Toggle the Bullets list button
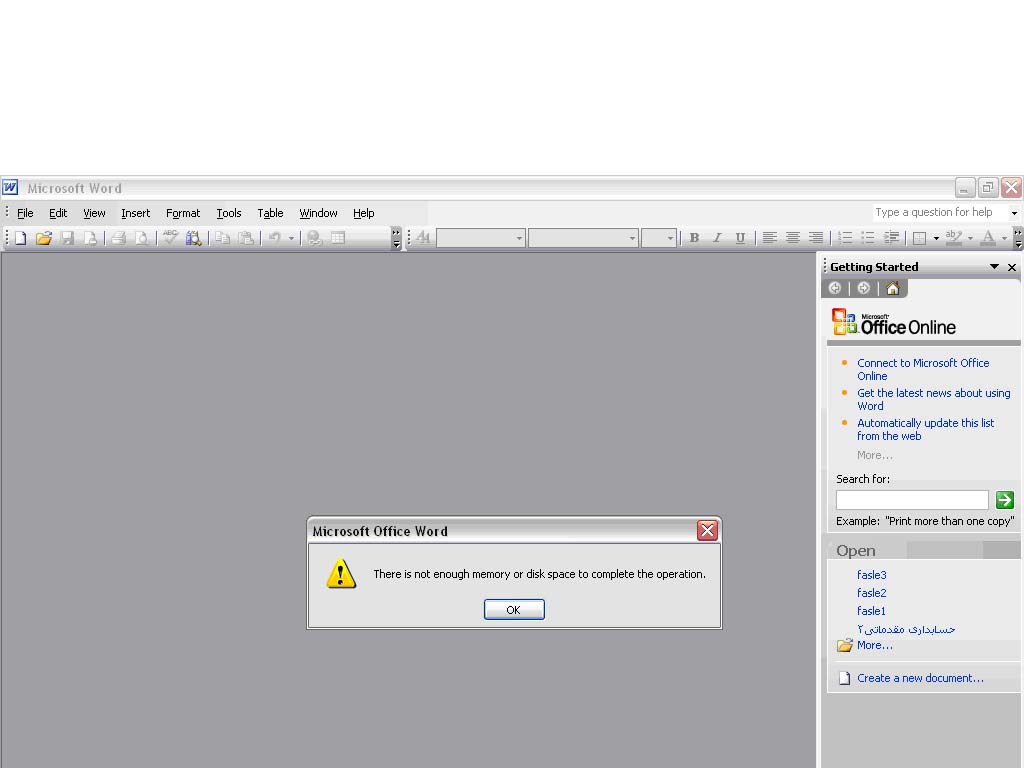This screenshot has height=768, width=1024. pos(868,238)
